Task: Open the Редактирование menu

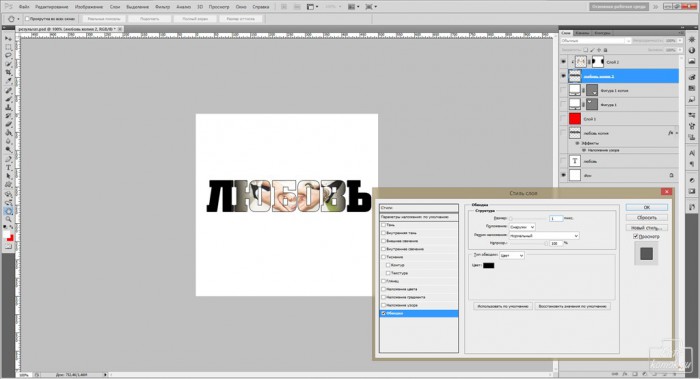Action: (x=51, y=7)
